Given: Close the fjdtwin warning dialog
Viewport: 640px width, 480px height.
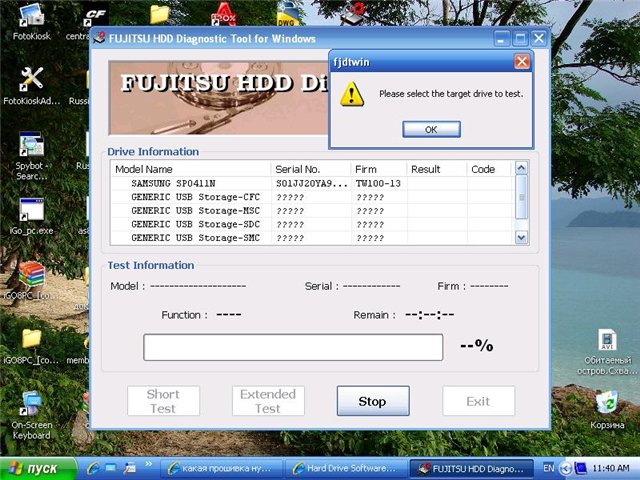Looking at the screenshot, I should pyautogui.click(x=521, y=62).
